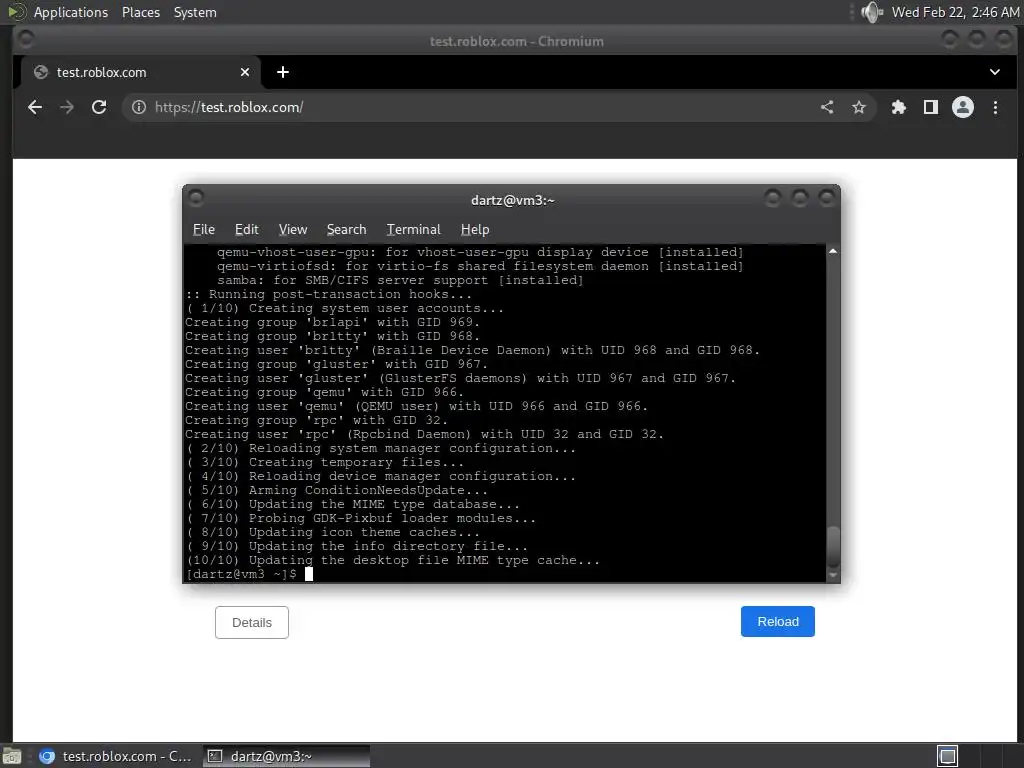Click "( 1/10) Creating system user accounts..." line
This screenshot has width=1024, height=768.
[x=345, y=308]
